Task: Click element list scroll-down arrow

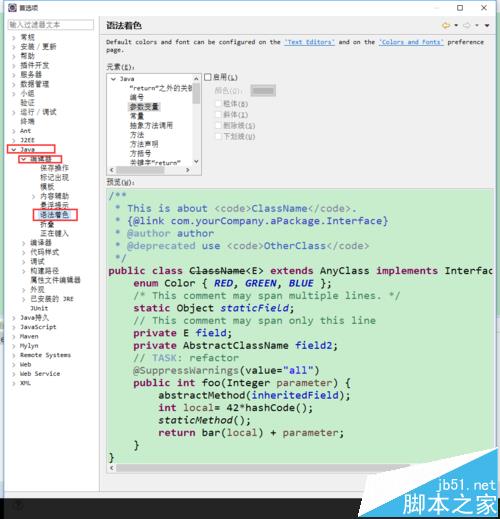Action: coord(196,161)
